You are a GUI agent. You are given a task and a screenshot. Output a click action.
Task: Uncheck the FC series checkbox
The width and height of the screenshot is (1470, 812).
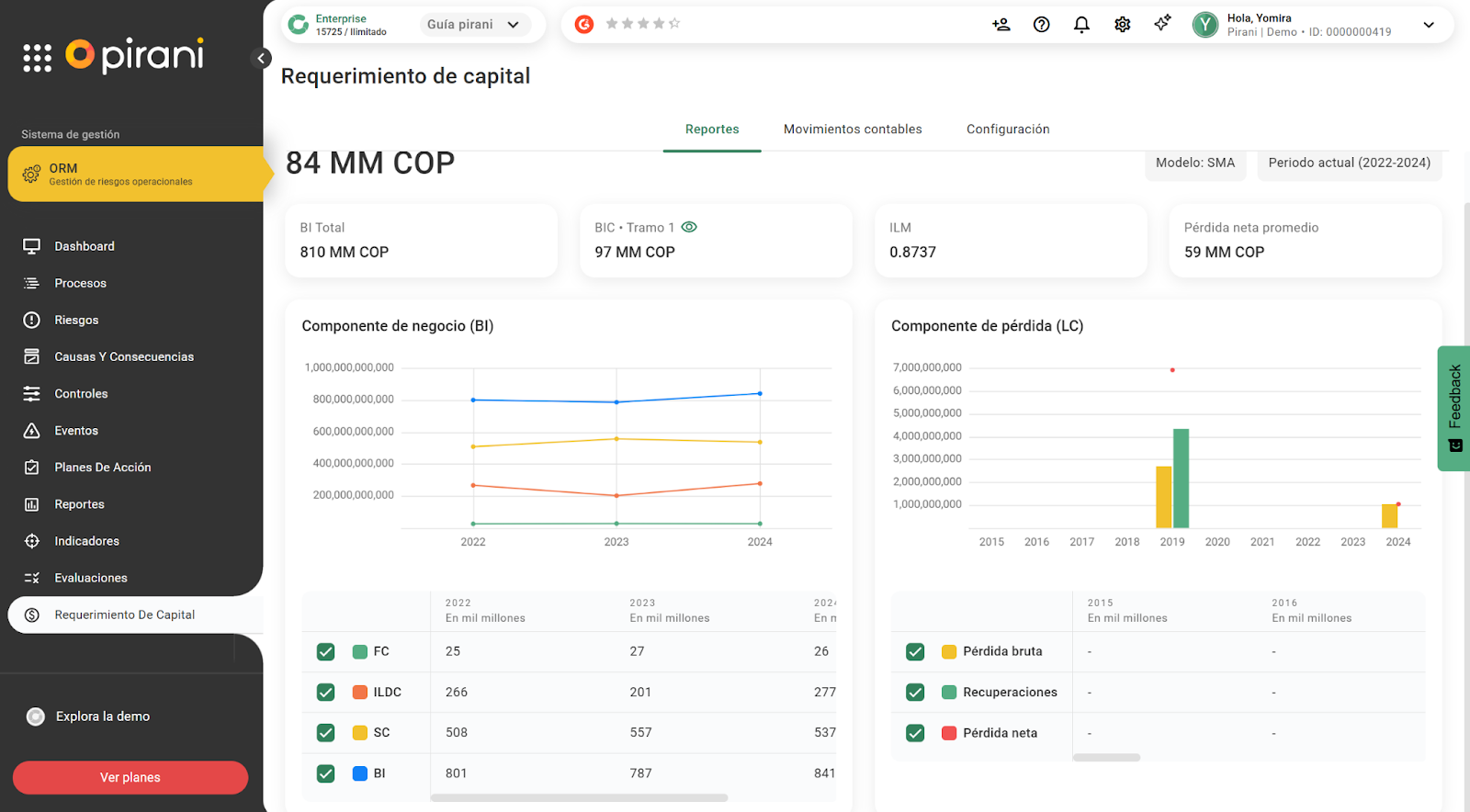coord(325,651)
